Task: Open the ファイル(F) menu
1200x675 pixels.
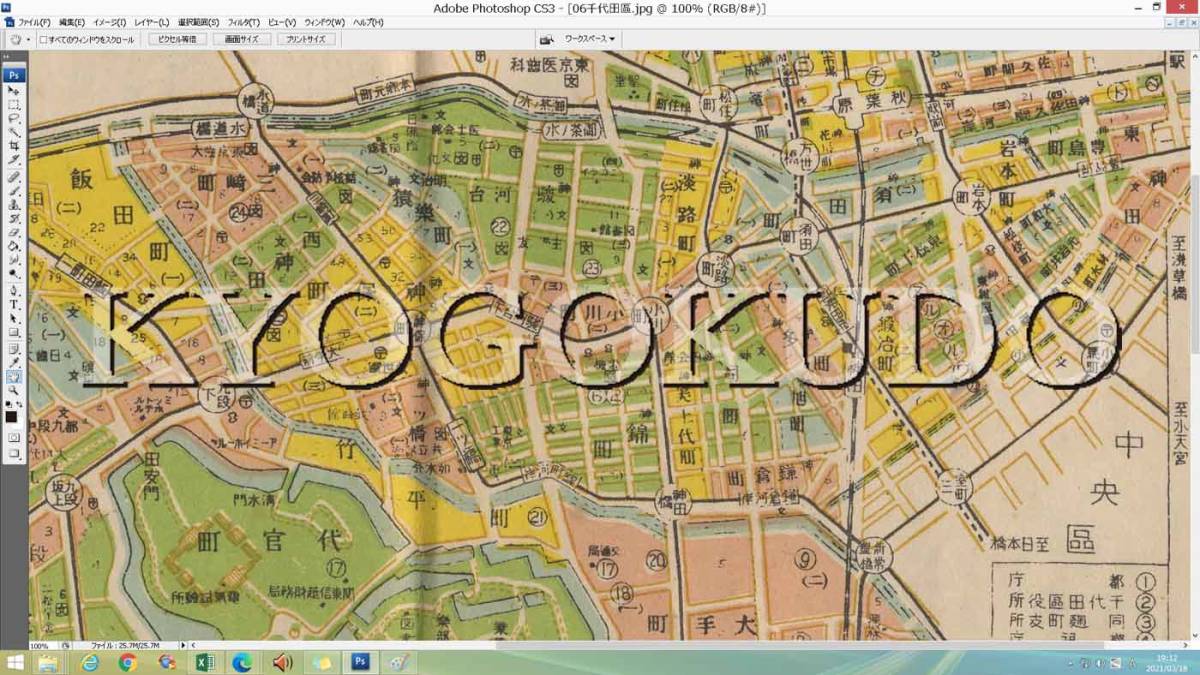Action: pyautogui.click(x=35, y=22)
